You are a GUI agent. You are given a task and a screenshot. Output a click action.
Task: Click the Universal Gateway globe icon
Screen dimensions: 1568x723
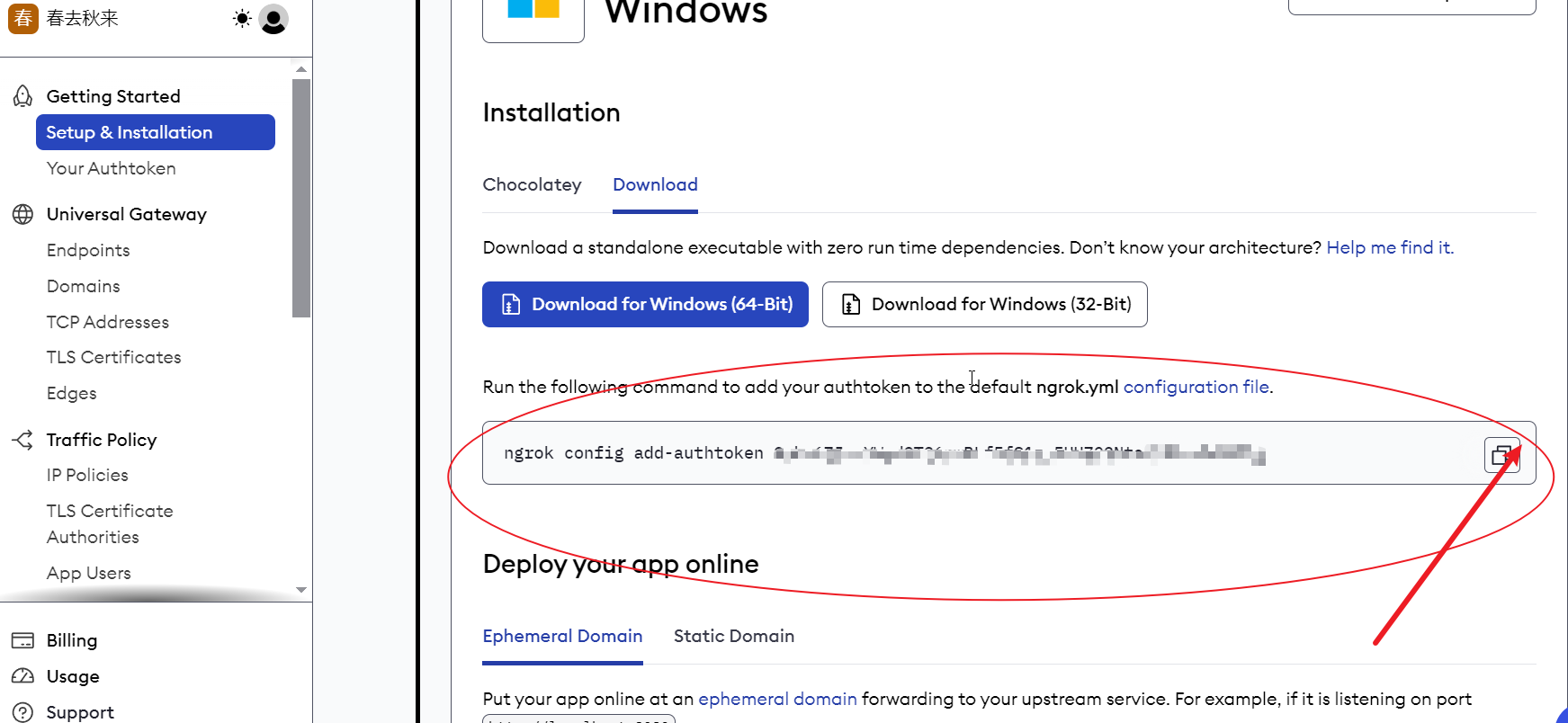tap(22, 214)
